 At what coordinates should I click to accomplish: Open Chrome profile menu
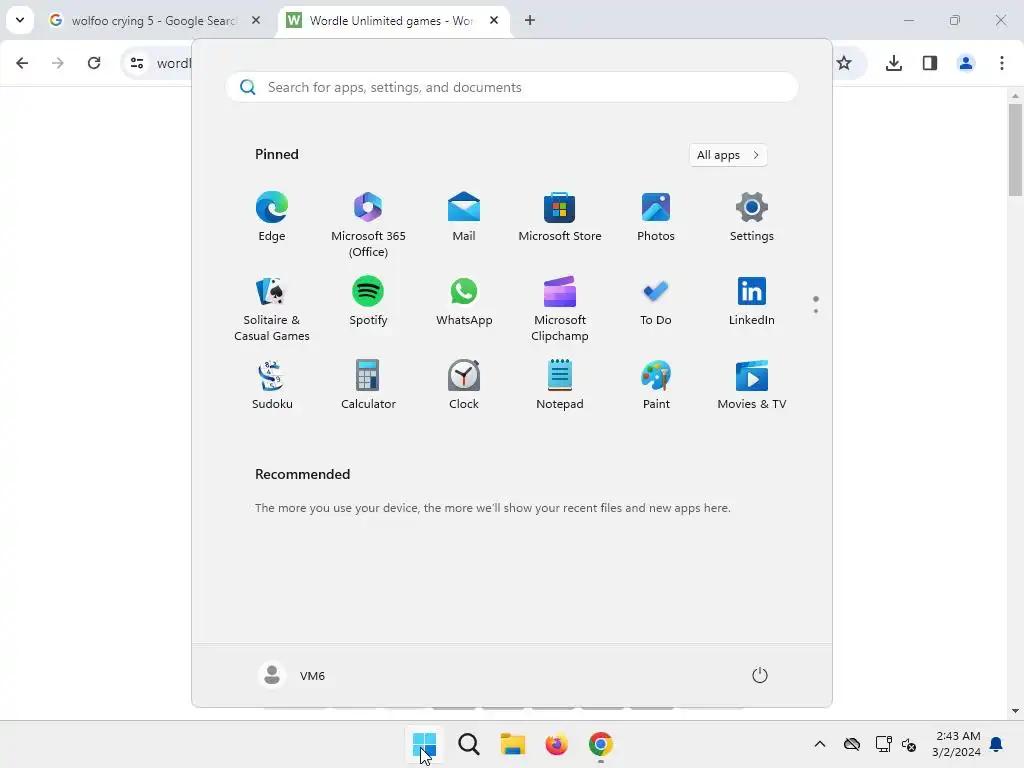966,63
